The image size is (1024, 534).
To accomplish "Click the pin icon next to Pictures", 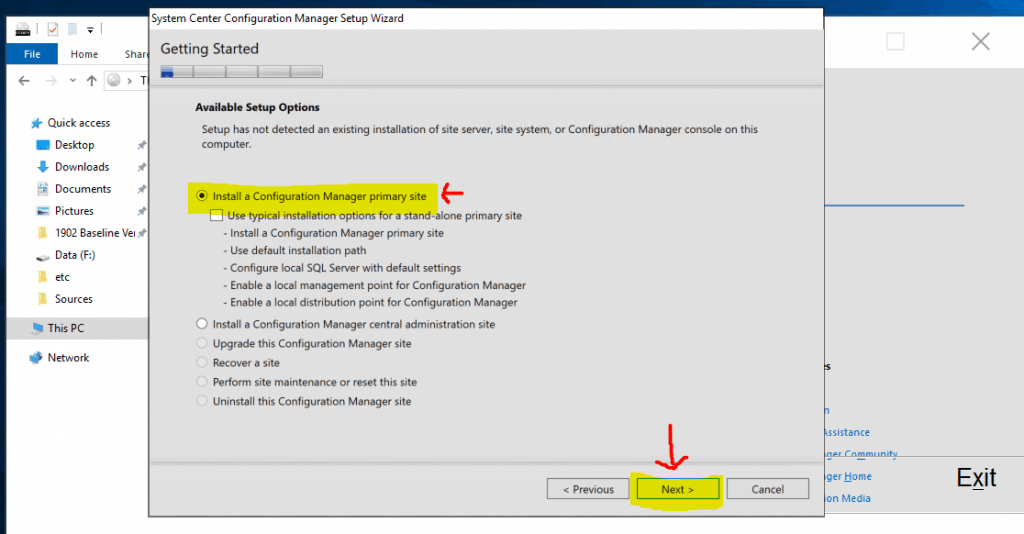I will click(142, 211).
